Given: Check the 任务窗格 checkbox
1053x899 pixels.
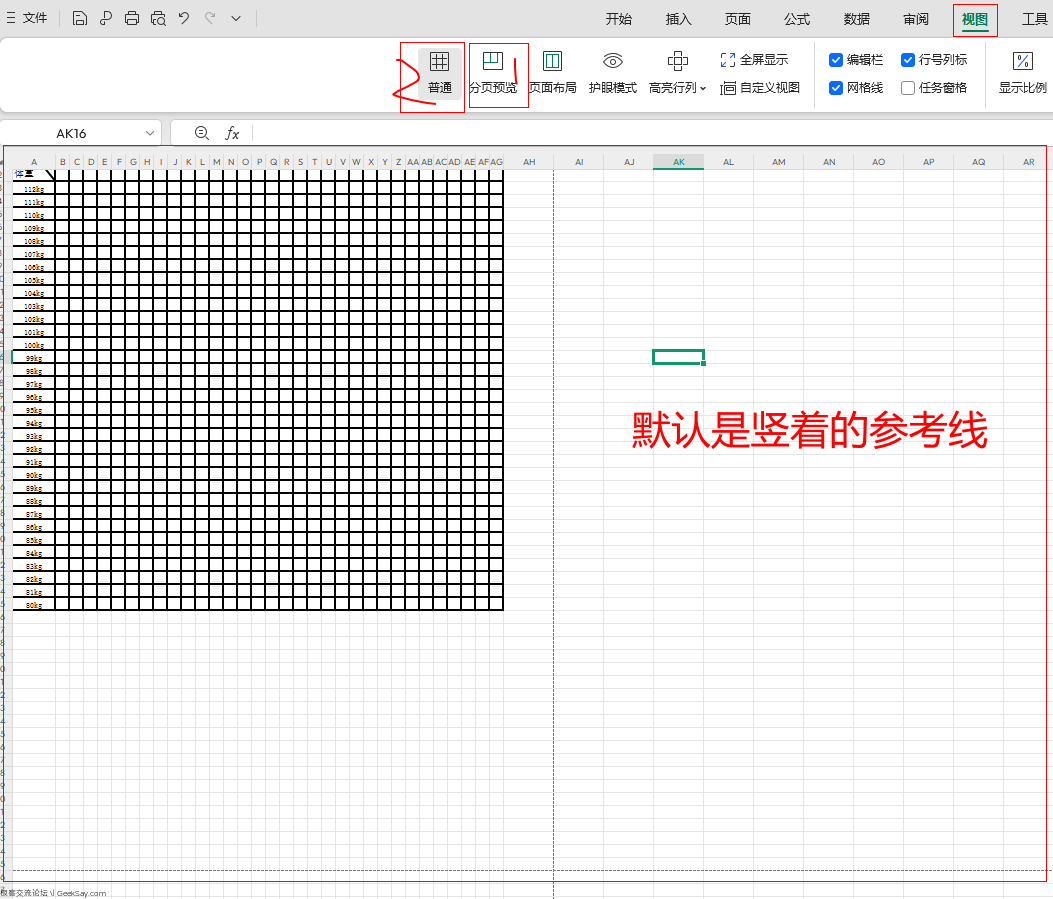Looking at the screenshot, I should click(x=908, y=88).
